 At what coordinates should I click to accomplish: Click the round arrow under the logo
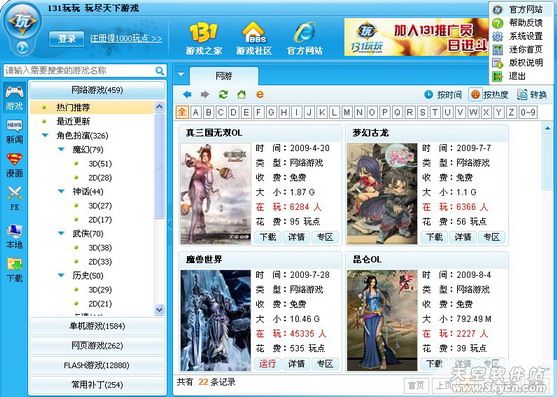22,47
